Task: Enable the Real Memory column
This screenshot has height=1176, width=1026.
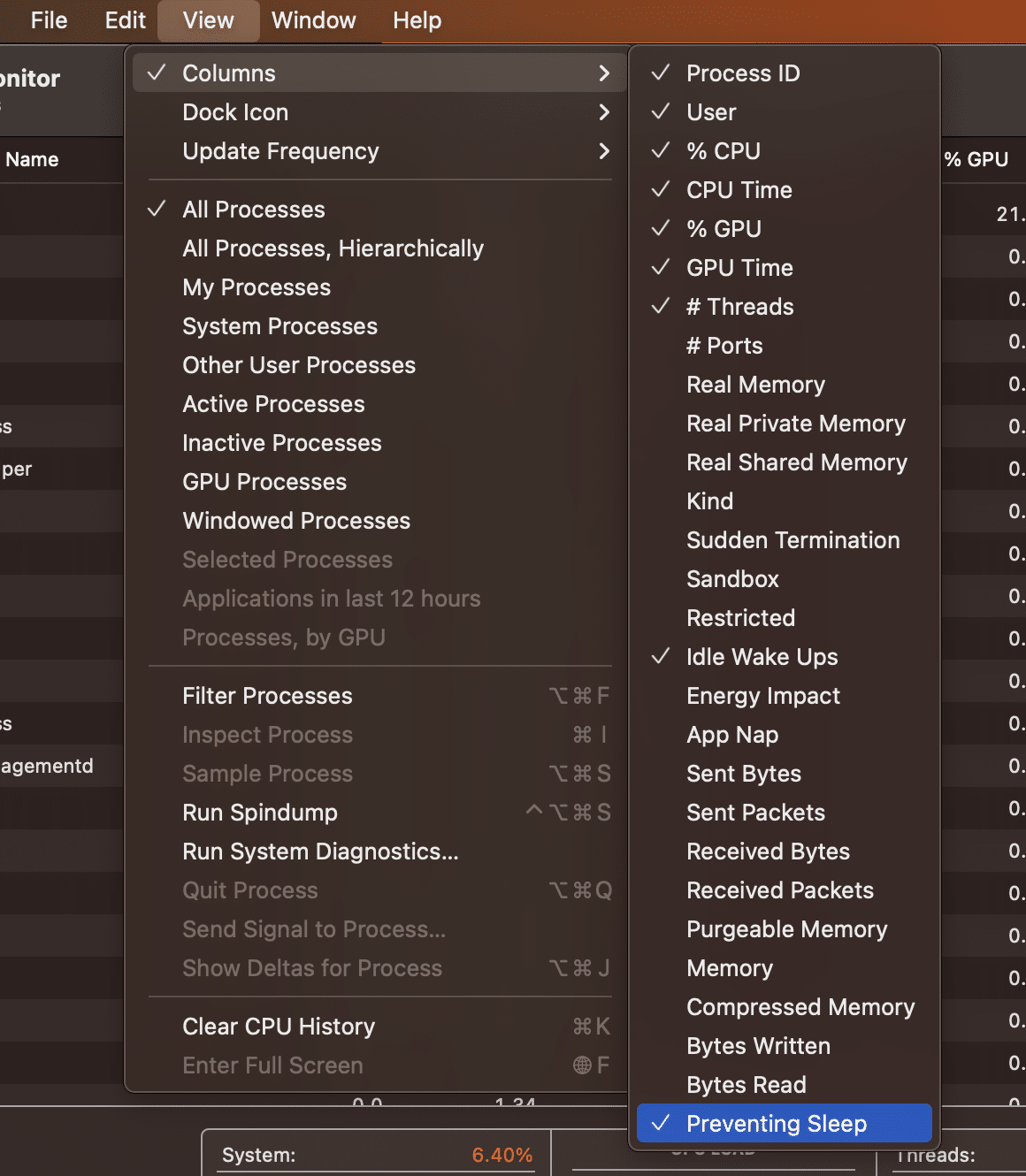Action: click(784, 385)
